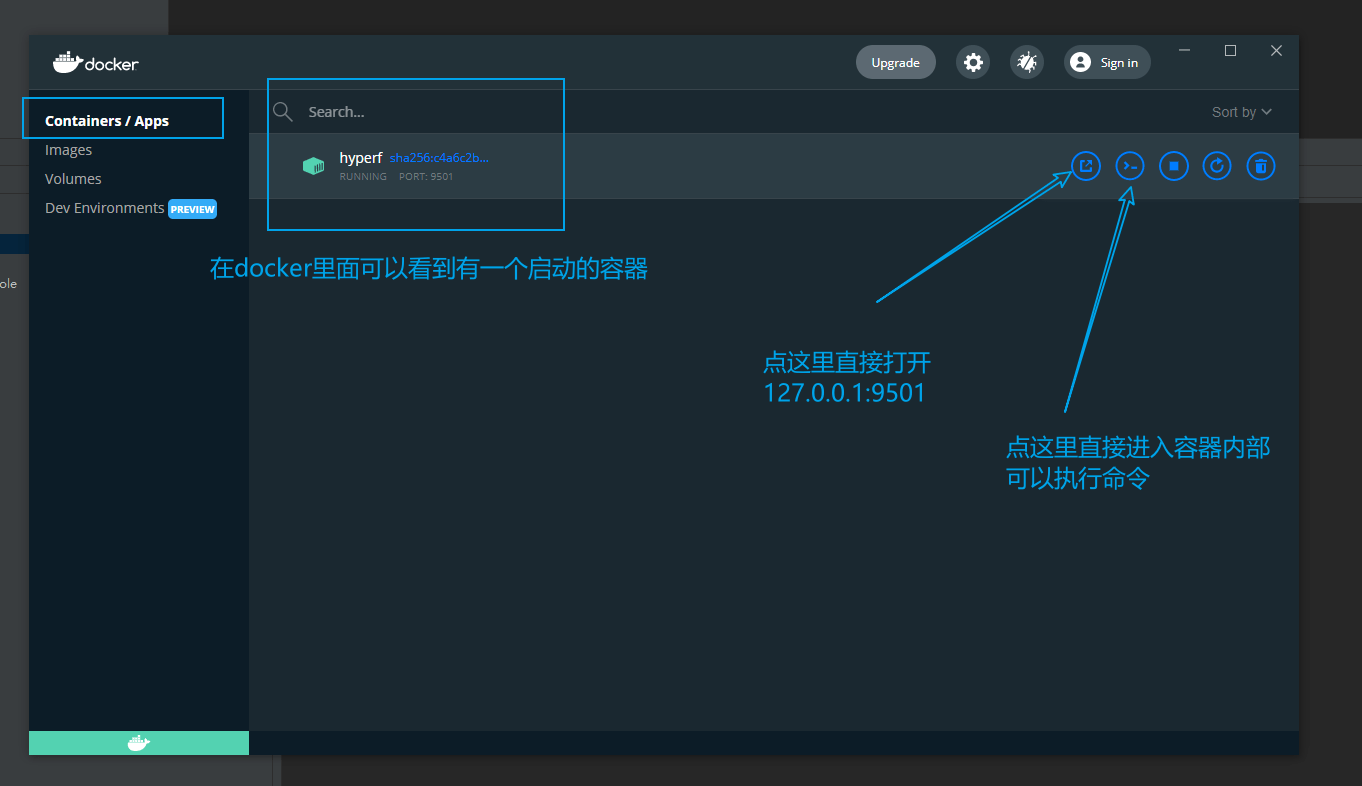Click the PORT: 9501 text

pyautogui.click(x=426, y=177)
